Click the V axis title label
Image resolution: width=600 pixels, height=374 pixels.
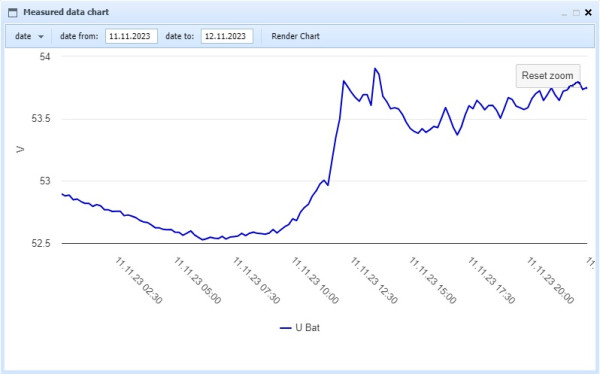[20, 150]
